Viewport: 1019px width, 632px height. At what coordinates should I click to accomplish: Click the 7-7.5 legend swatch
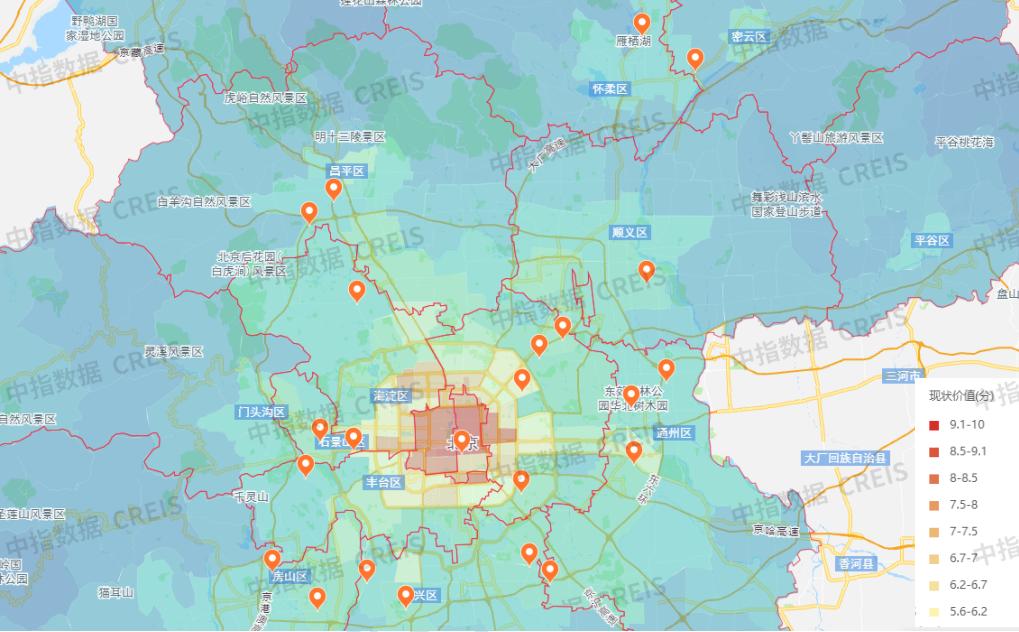pyautogui.click(x=934, y=532)
